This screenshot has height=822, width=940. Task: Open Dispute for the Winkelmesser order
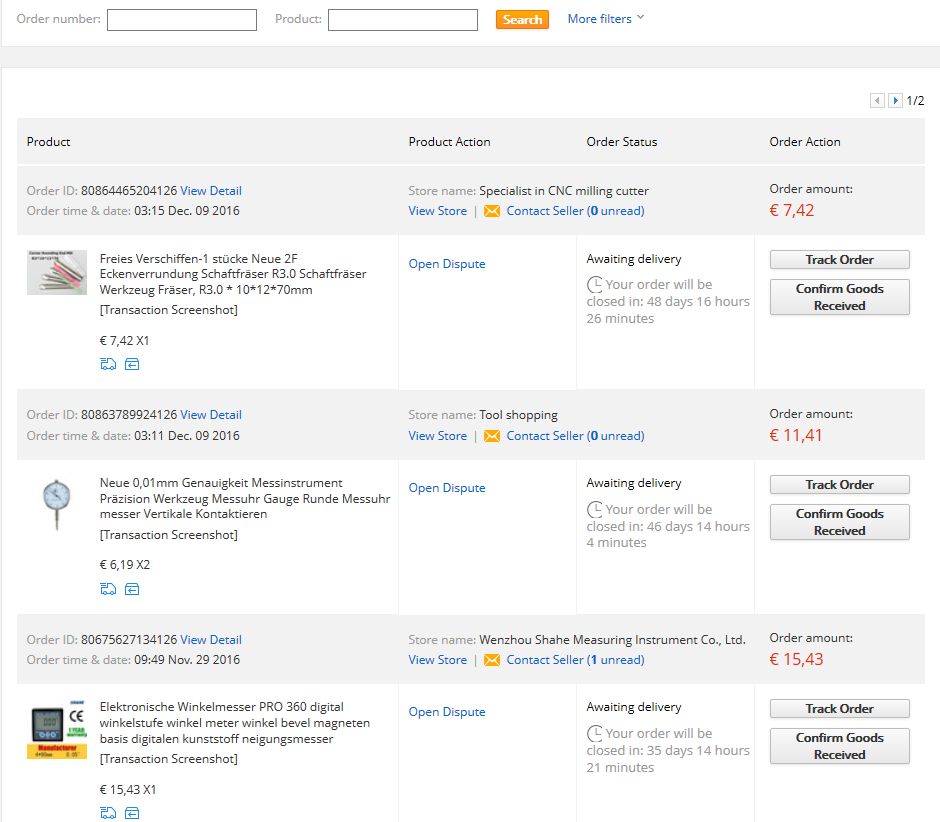pyautogui.click(x=447, y=712)
